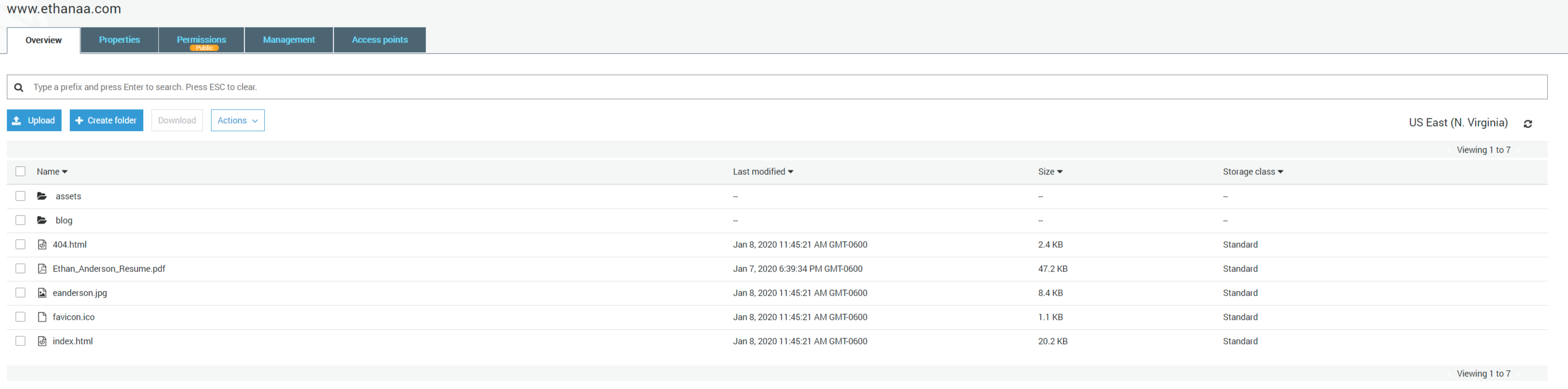Click the search magnifier icon
This screenshot has height=389, width=1568.
tap(19, 87)
